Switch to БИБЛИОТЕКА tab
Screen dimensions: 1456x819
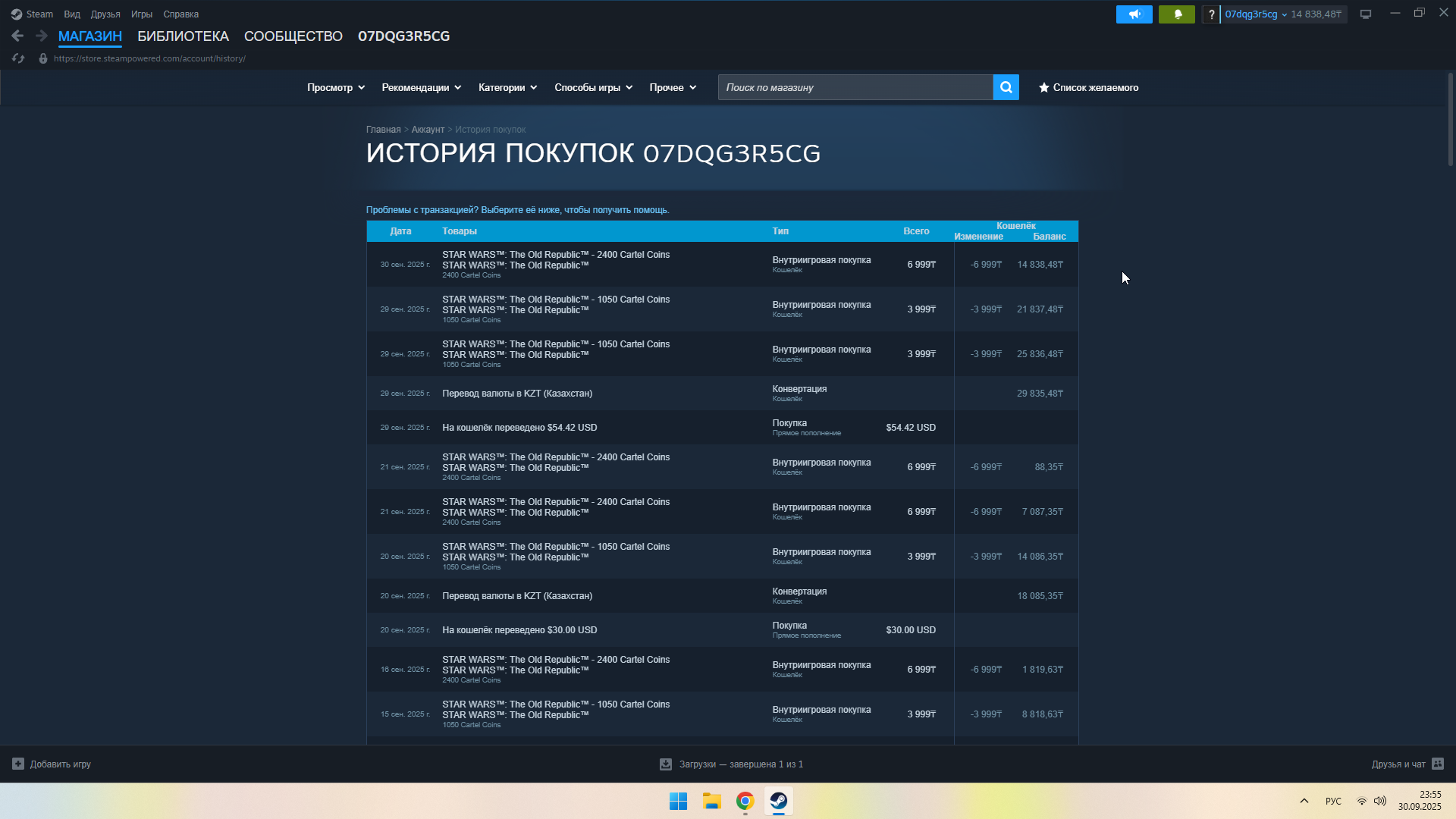[x=183, y=36]
